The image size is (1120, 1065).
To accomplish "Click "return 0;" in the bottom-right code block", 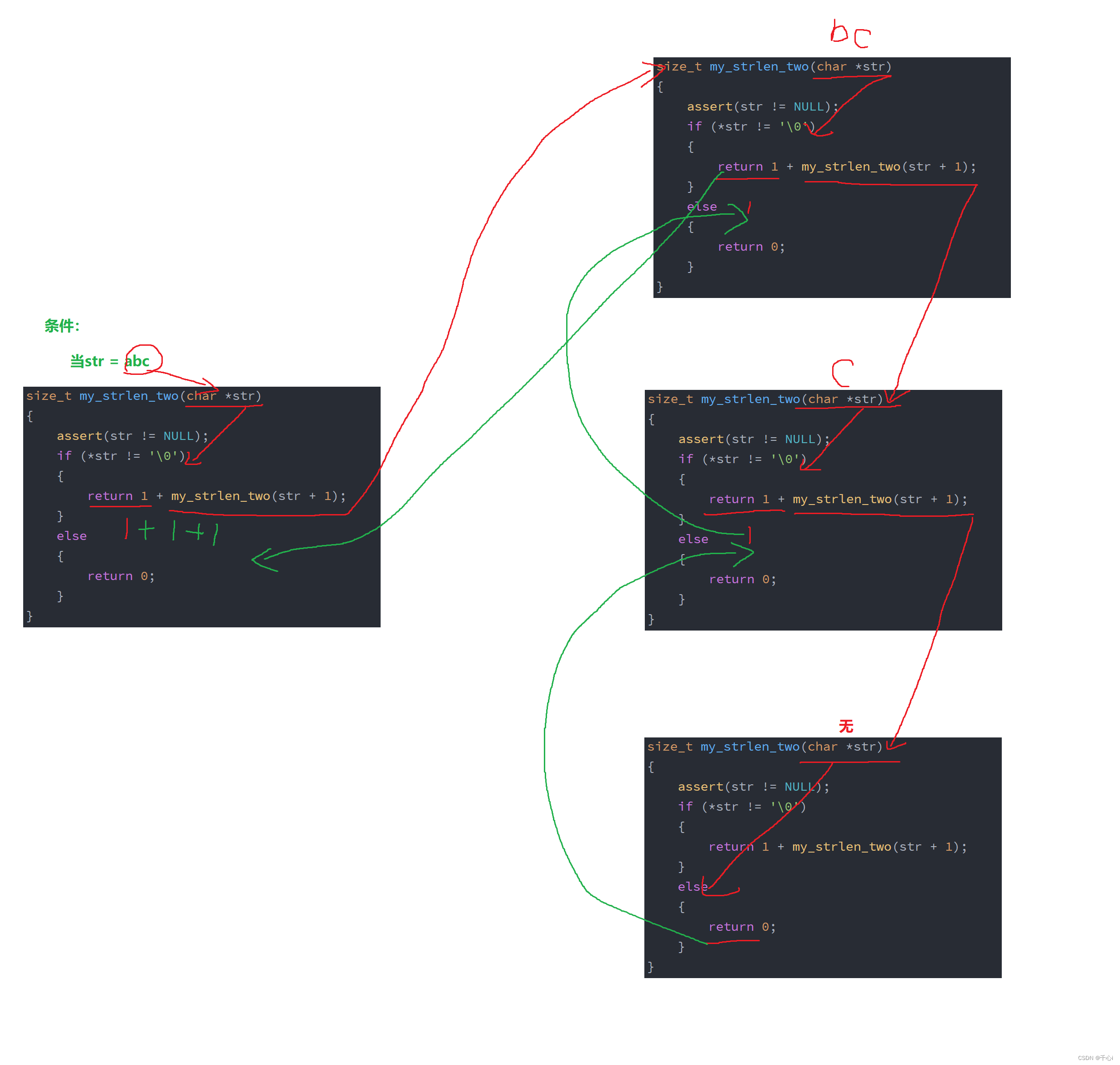I will (x=742, y=927).
